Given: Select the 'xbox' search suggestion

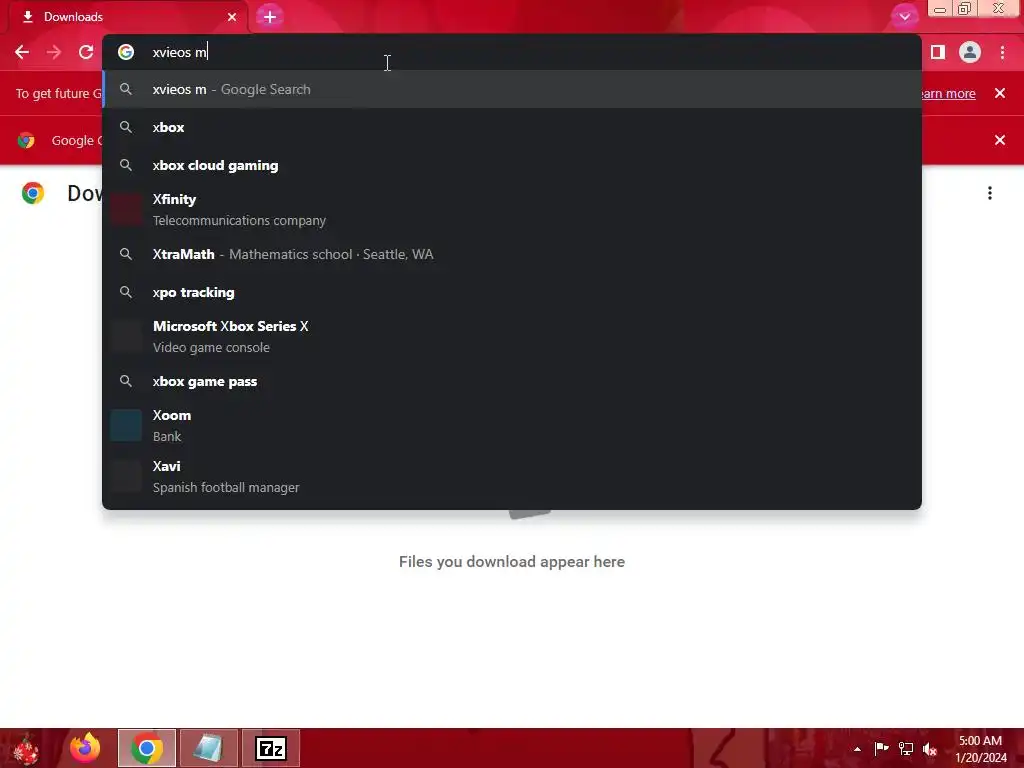Looking at the screenshot, I should pos(512,127).
